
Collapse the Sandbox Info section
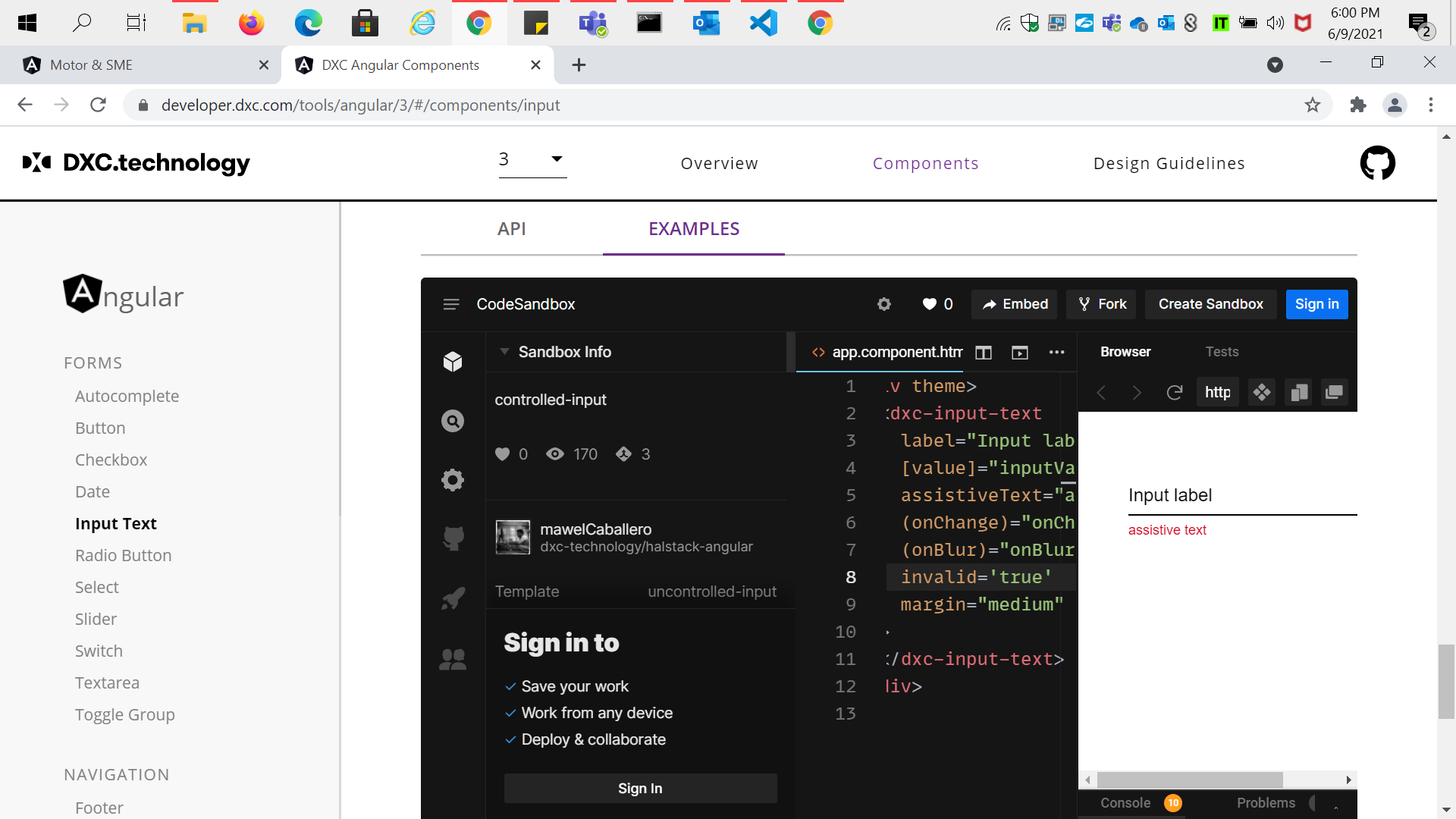[x=504, y=352]
